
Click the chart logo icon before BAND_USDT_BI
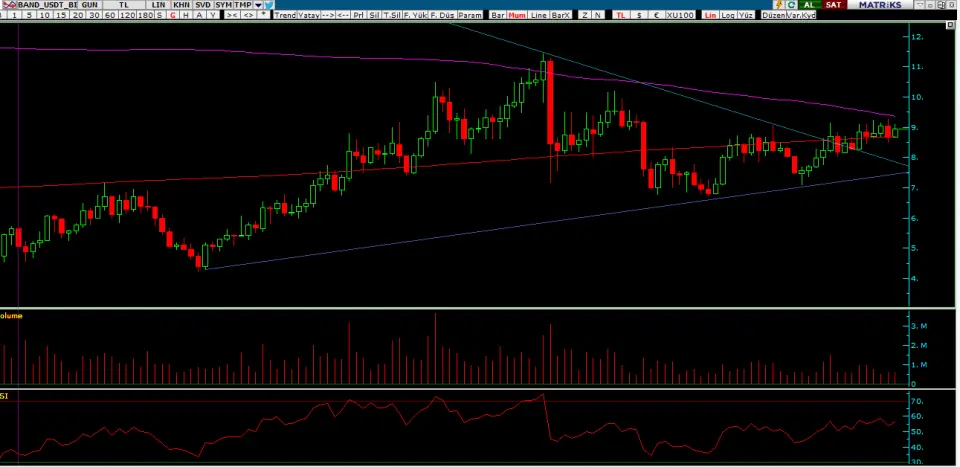(8, 5)
